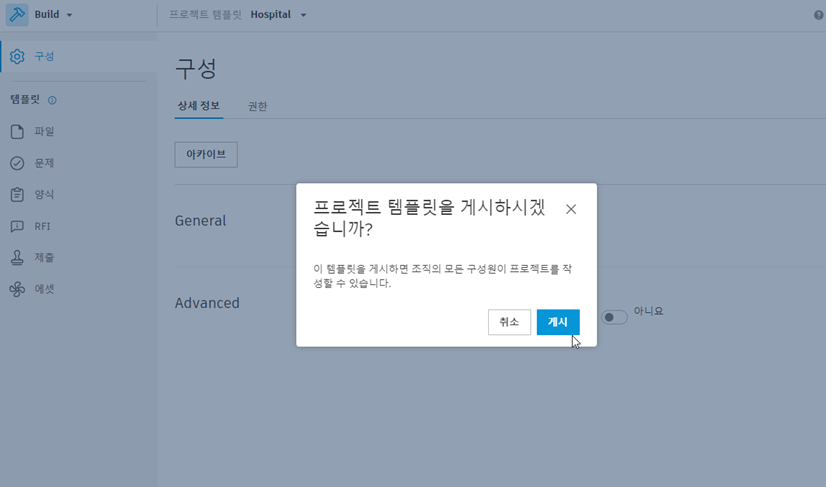Switch to the 상세 정보 tab
This screenshot has width=826, height=487.
coord(199,106)
